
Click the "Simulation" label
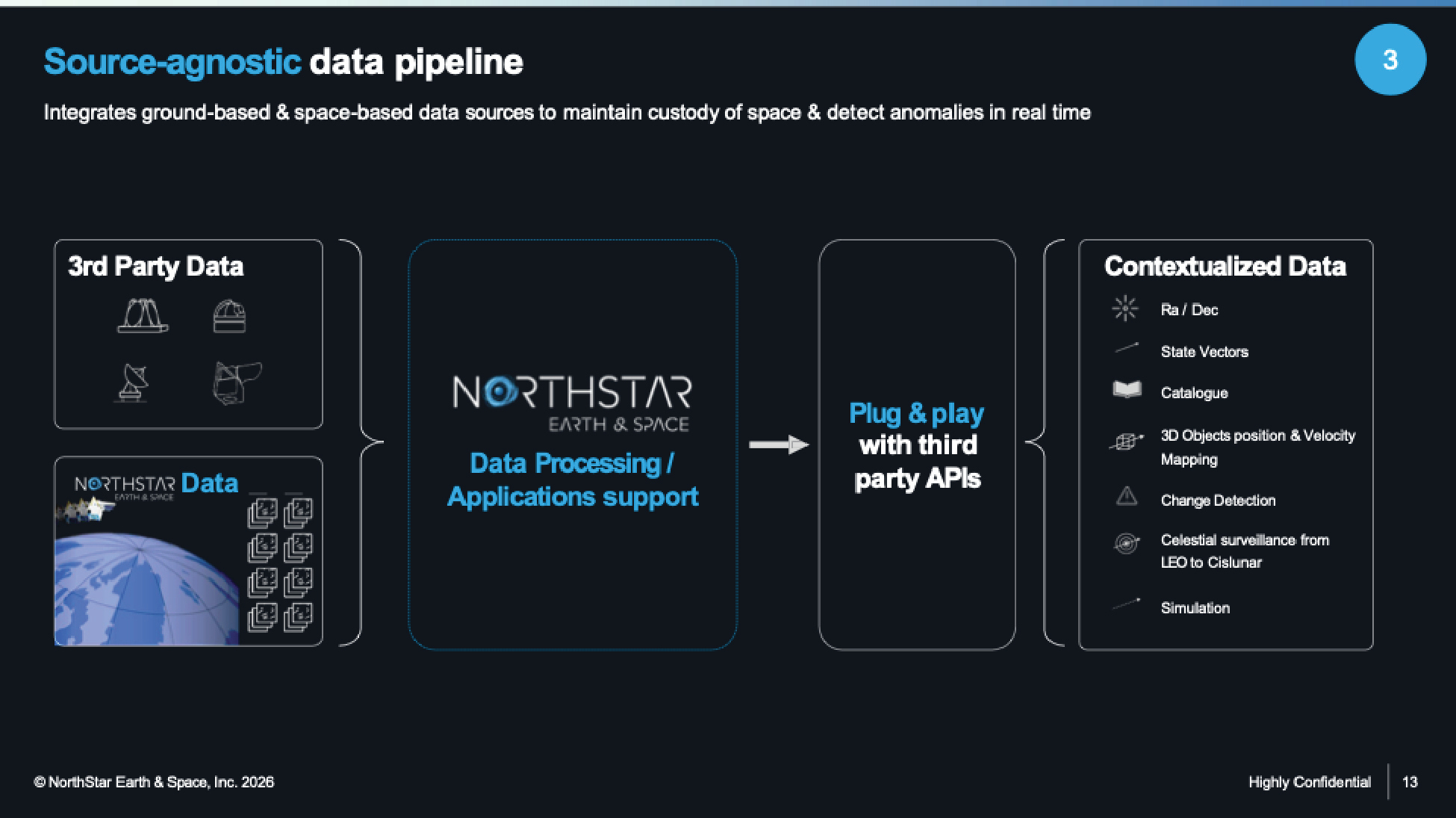[x=1195, y=608]
